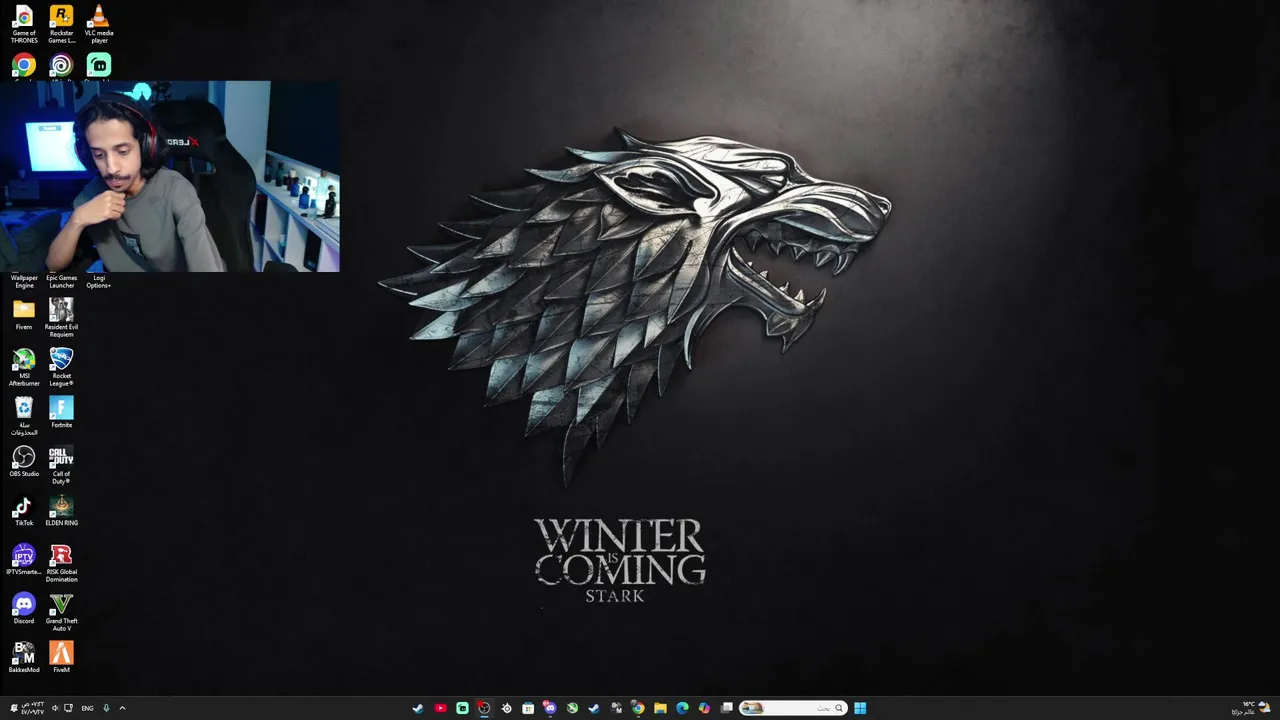The height and width of the screenshot is (720, 1280).
Task: Select the TikTok desktop shortcut
Action: pos(24,511)
